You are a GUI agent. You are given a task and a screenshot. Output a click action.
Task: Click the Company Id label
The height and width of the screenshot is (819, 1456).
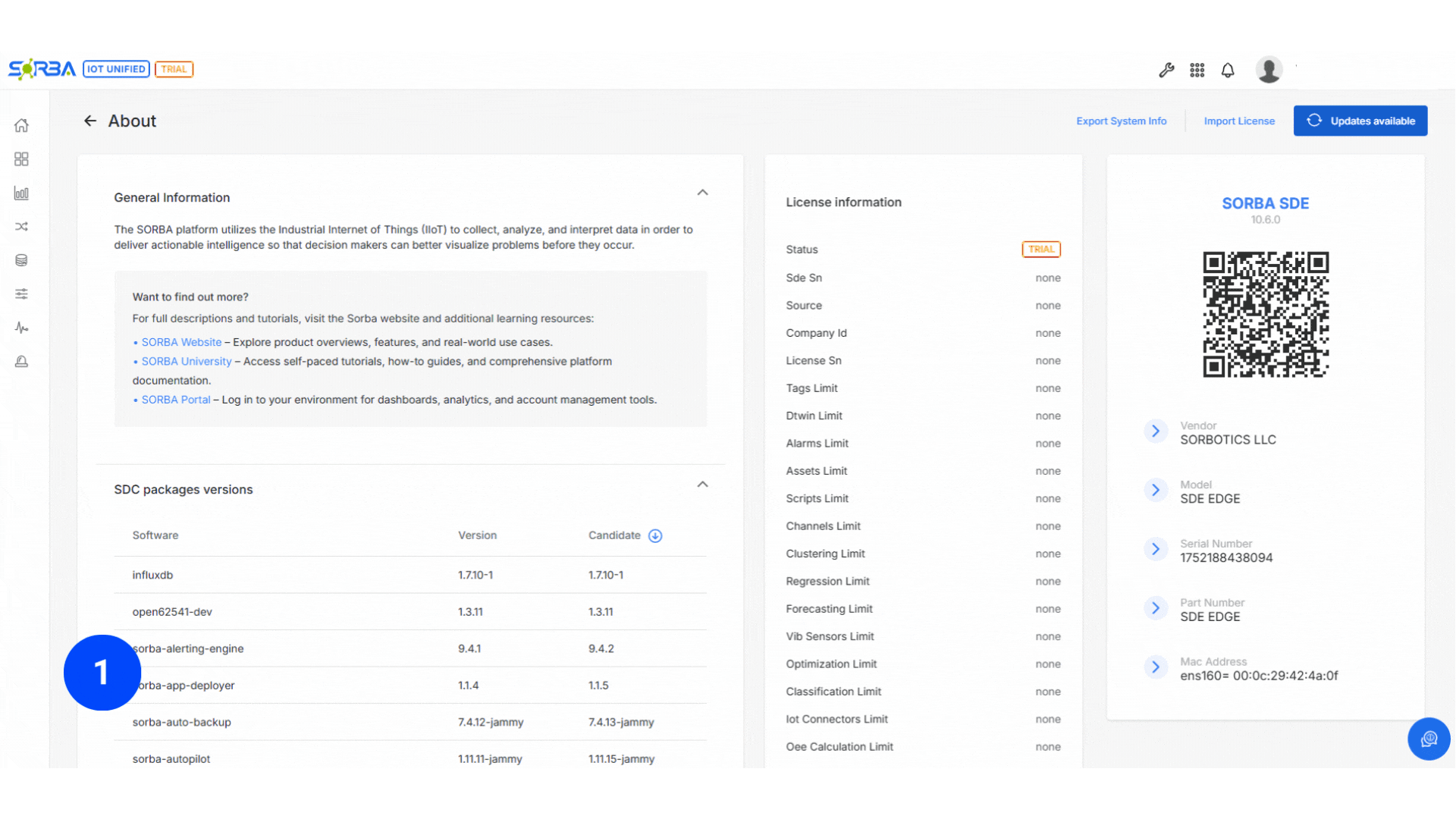[816, 333]
